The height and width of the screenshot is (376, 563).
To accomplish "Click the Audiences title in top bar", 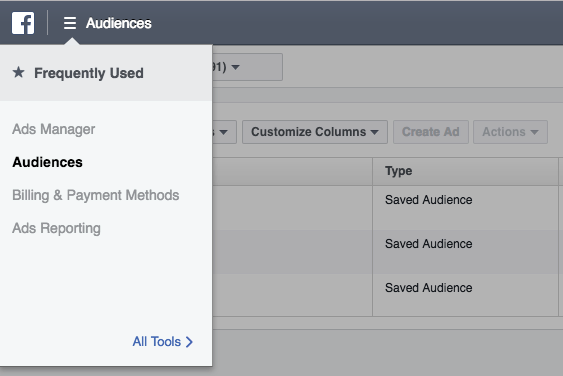I will 118,23.
